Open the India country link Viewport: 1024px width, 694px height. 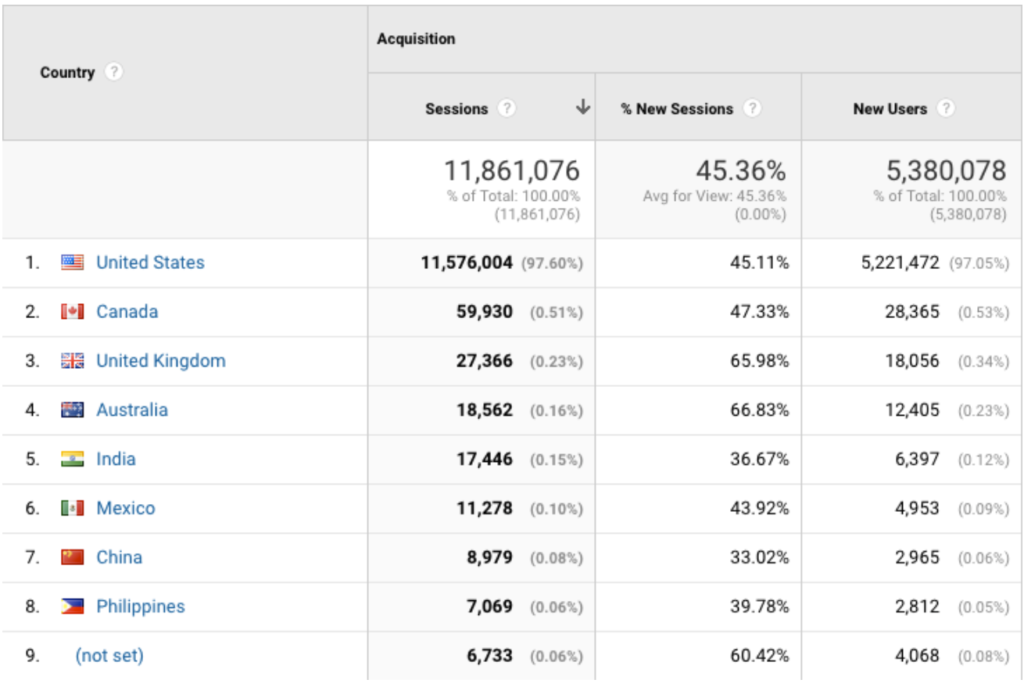click(116, 459)
